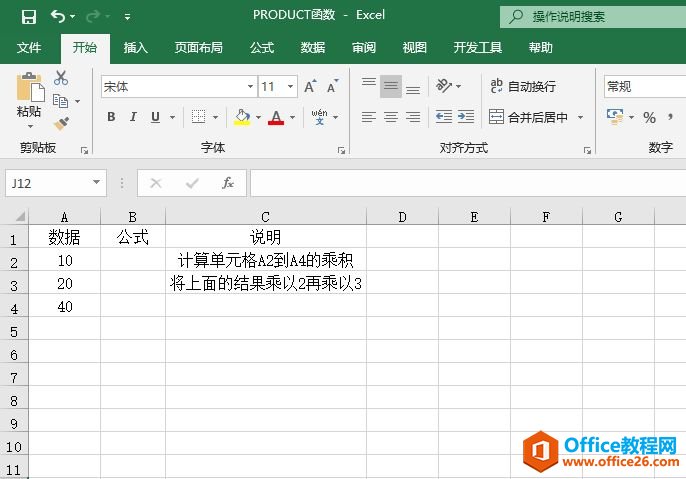This screenshot has width=686, height=479.
Task: Toggle Italic formatting
Action: (133, 117)
